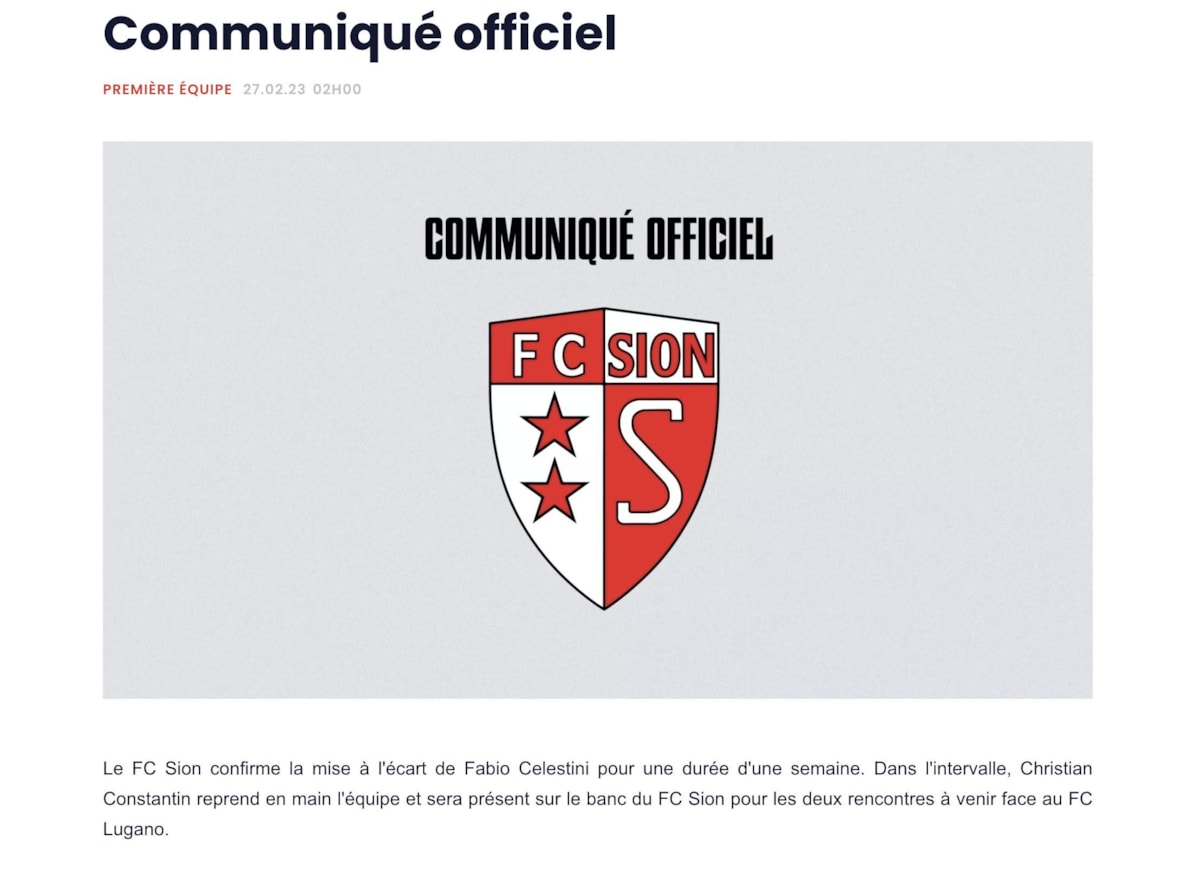The width and height of the screenshot is (1200, 883).
Task: Click the Communiqué officiel page heading
Action: click(x=360, y=33)
